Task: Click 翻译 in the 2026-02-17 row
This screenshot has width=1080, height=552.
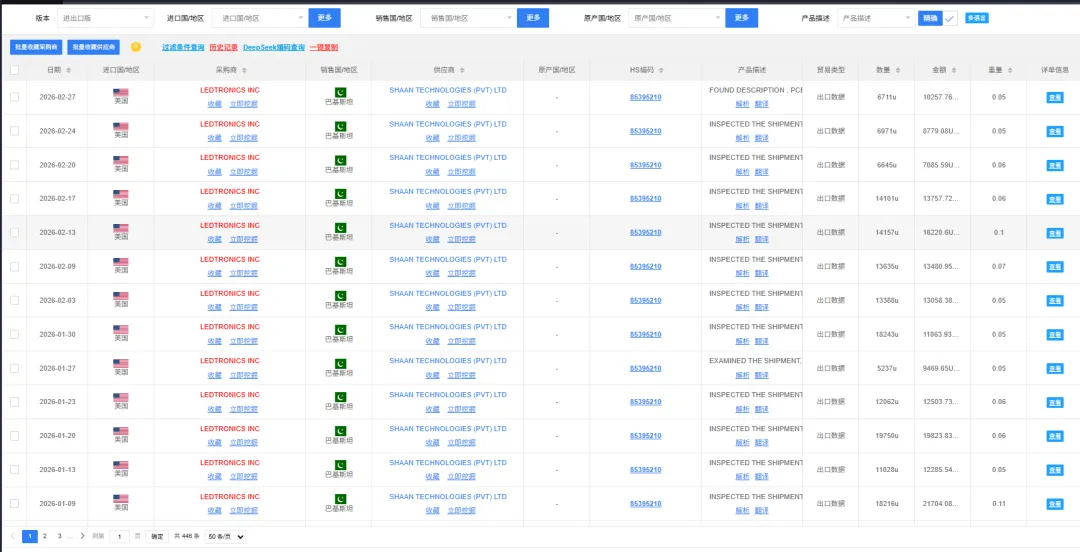Action: click(x=762, y=205)
